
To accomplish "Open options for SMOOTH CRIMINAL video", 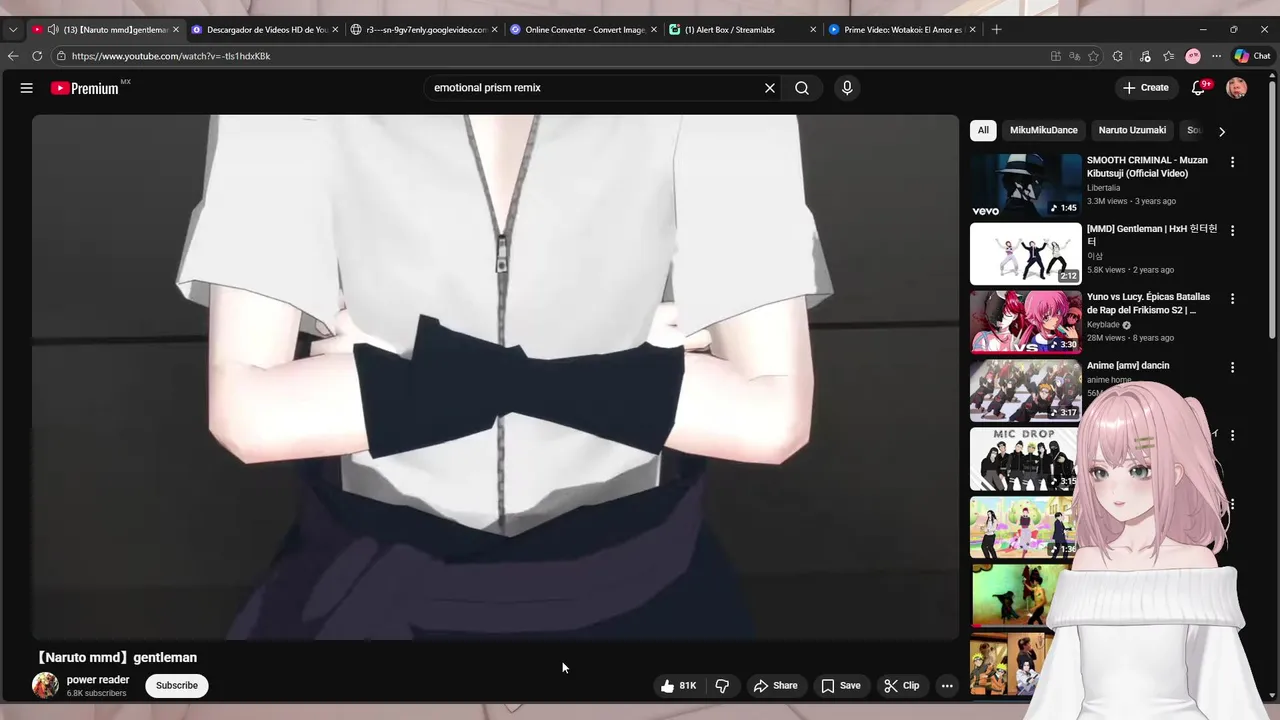I will point(1232,162).
